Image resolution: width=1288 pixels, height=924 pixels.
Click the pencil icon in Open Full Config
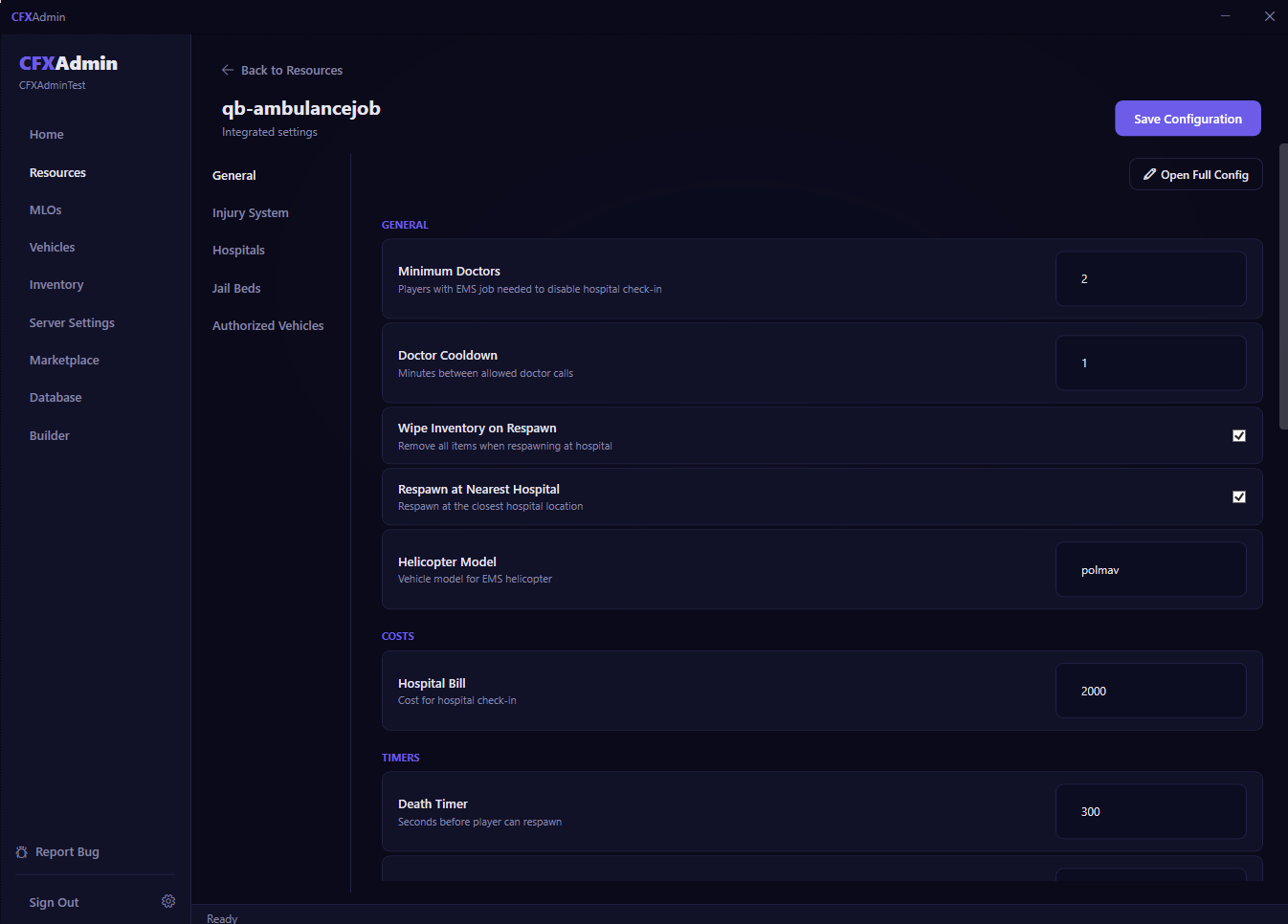coord(1149,174)
